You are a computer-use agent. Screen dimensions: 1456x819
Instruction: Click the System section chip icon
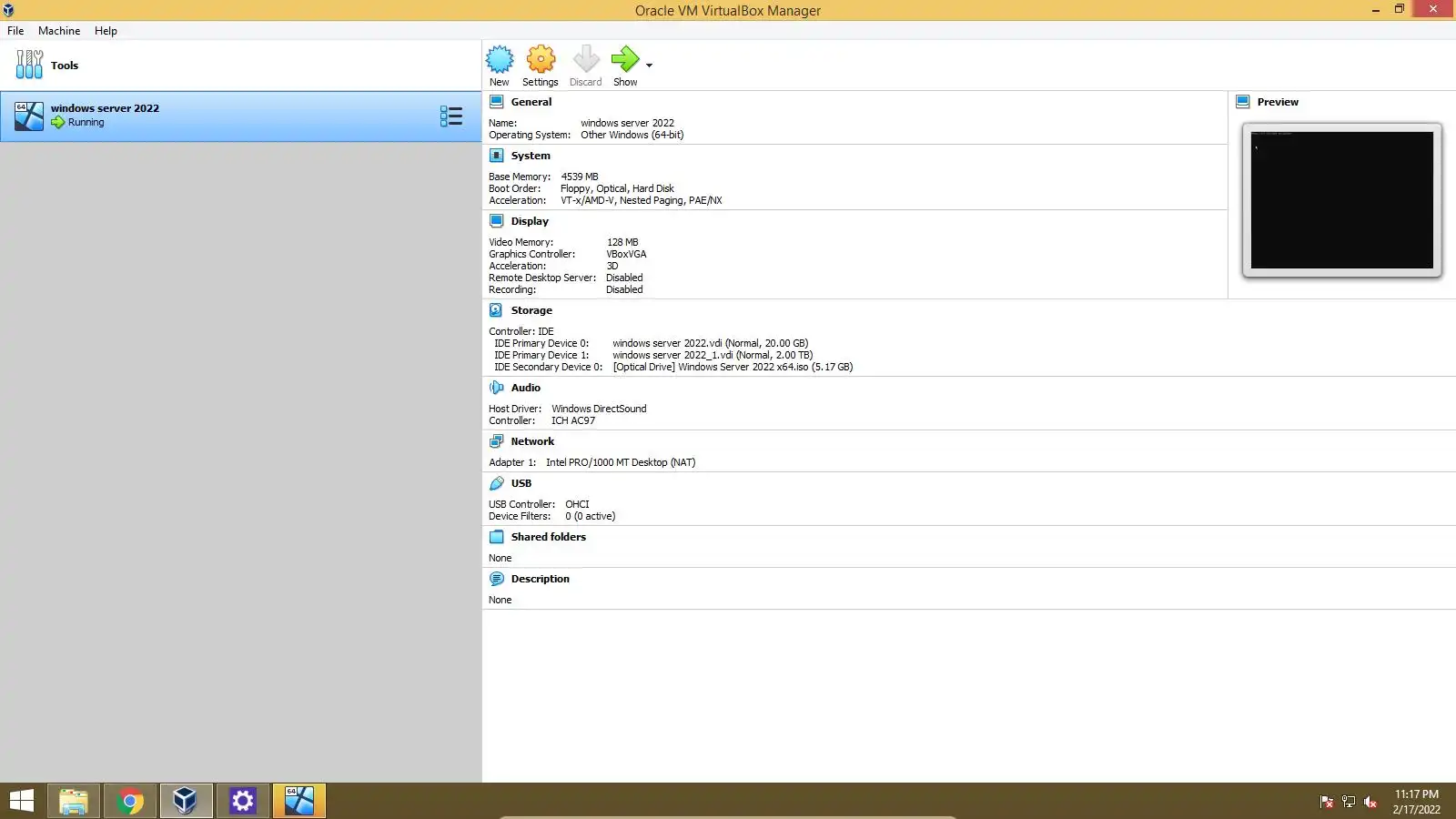pyautogui.click(x=497, y=156)
